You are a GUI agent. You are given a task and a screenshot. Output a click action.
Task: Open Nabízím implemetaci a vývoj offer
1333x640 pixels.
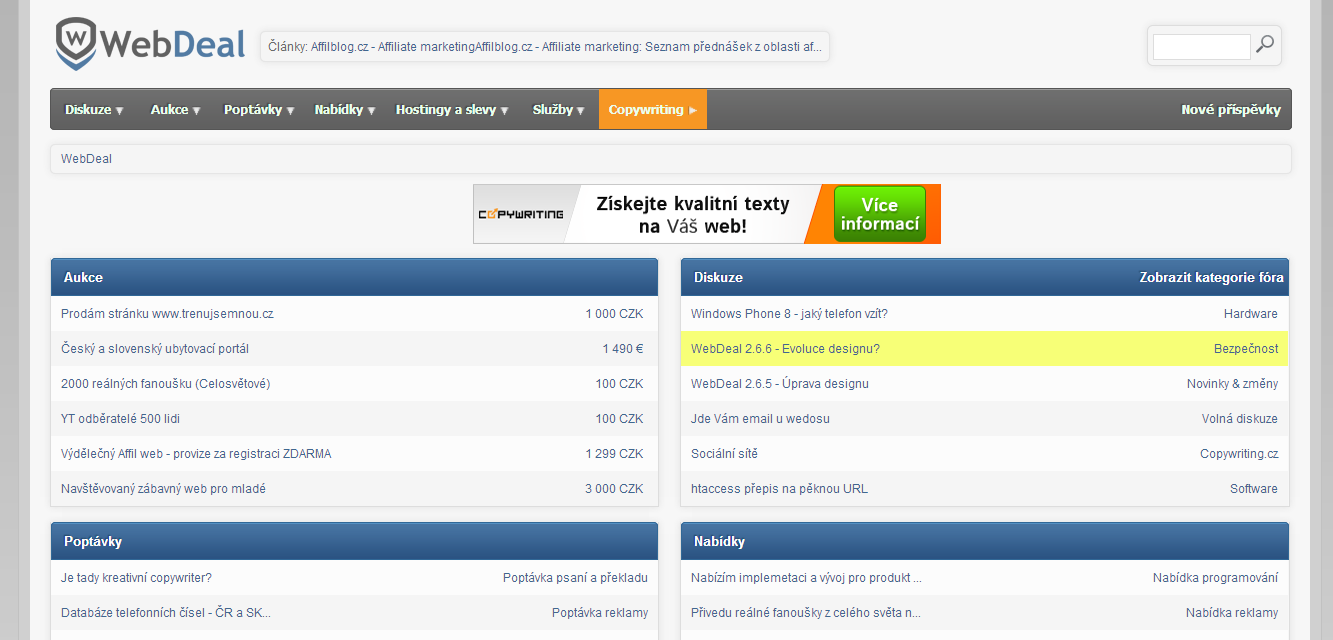coord(806,578)
